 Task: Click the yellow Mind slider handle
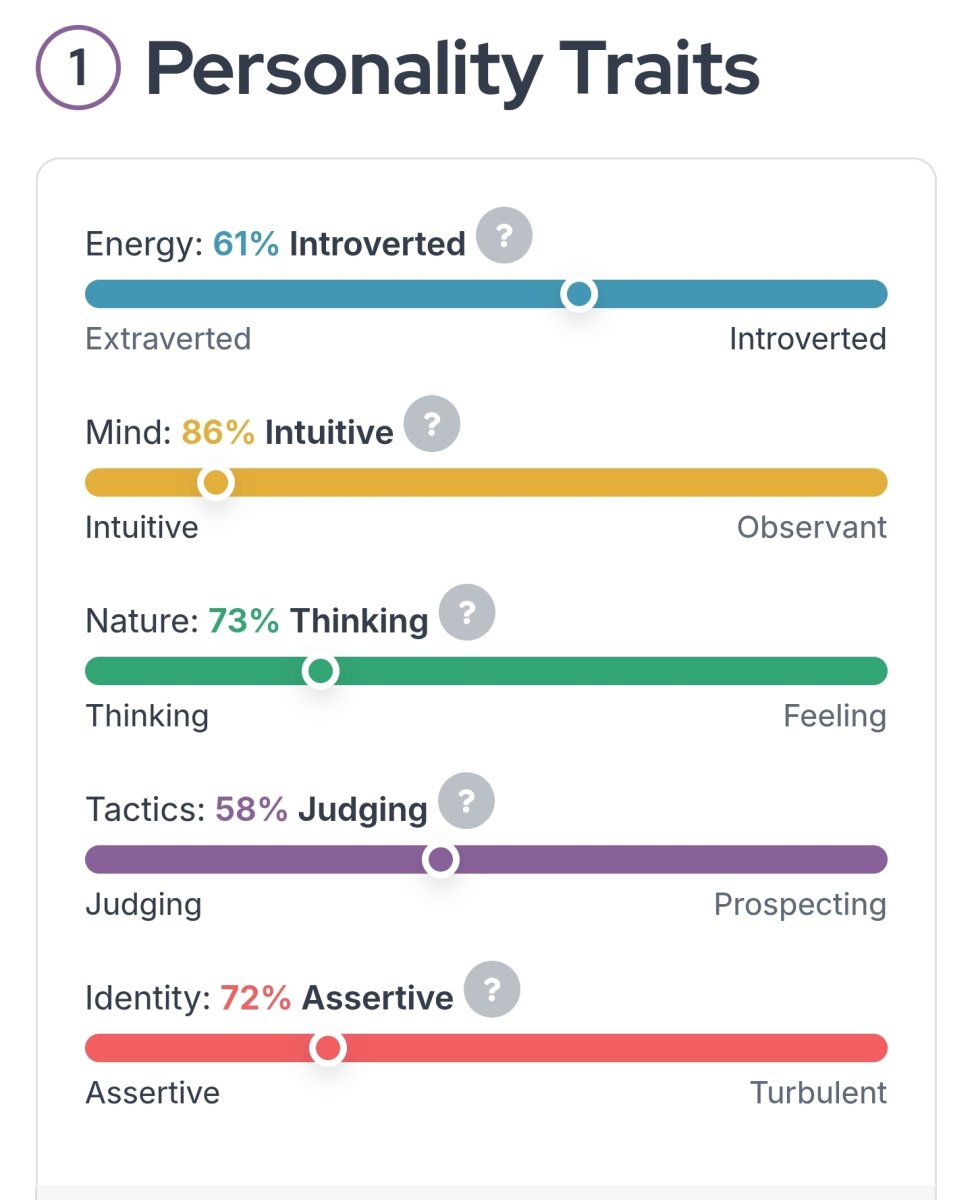[x=216, y=483]
